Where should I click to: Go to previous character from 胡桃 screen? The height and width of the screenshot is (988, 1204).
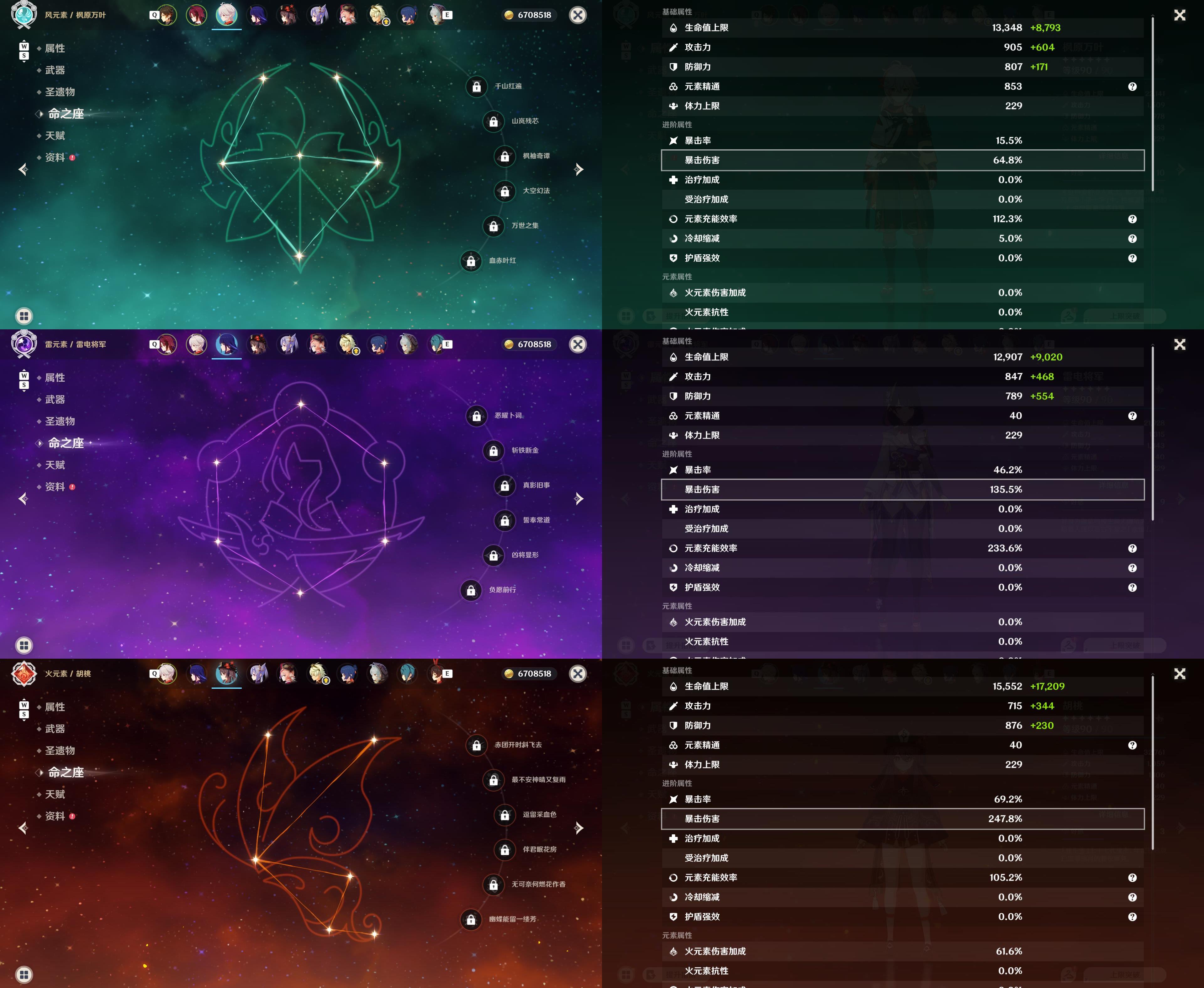coord(23,827)
